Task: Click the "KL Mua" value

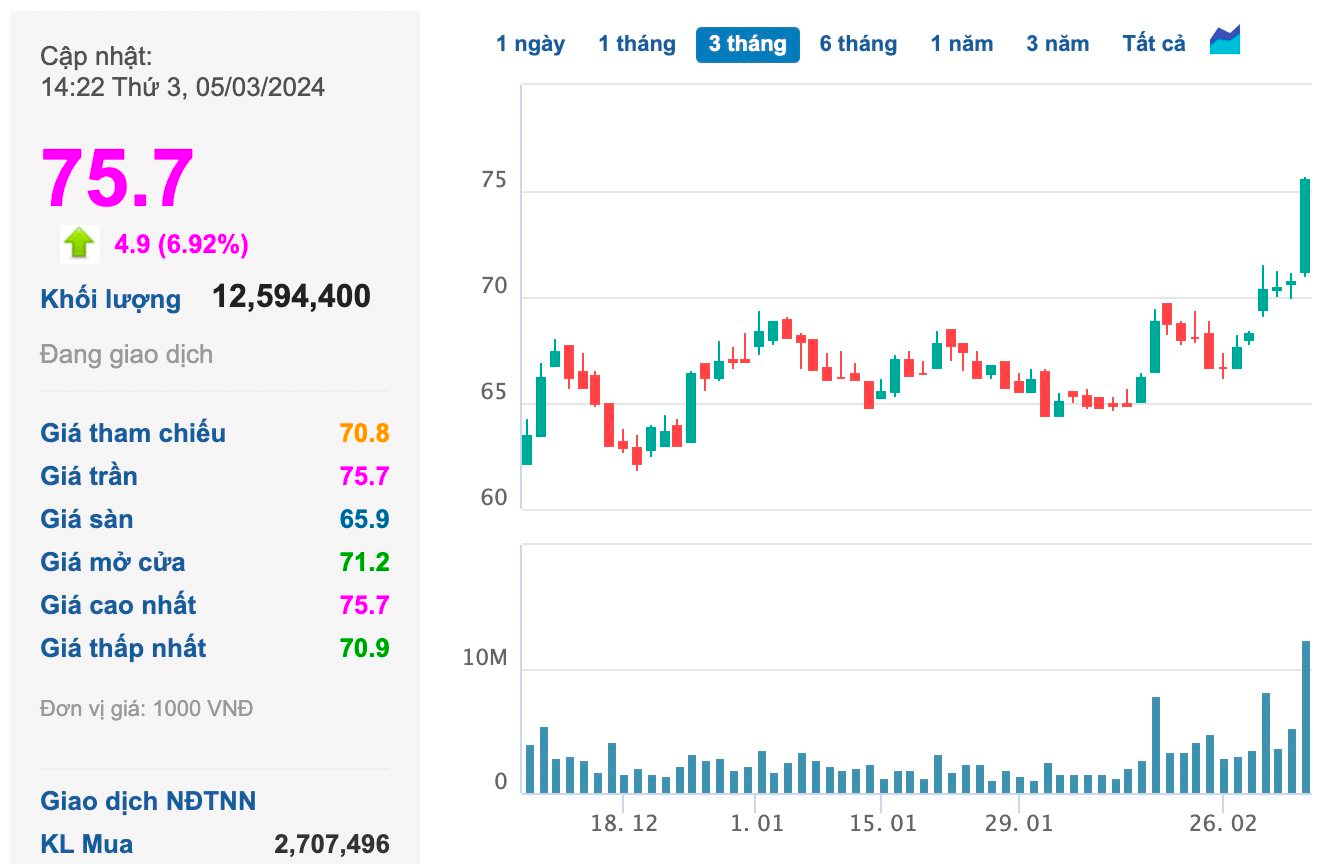Action: click(333, 843)
